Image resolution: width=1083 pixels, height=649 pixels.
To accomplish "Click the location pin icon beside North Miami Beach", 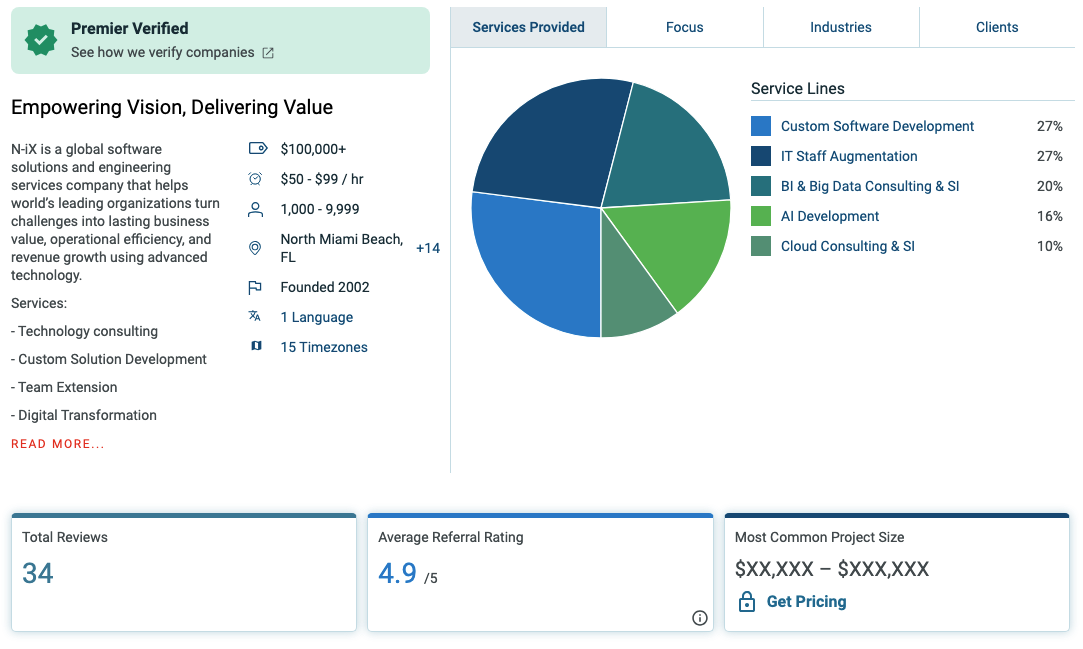I will point(255,248).
